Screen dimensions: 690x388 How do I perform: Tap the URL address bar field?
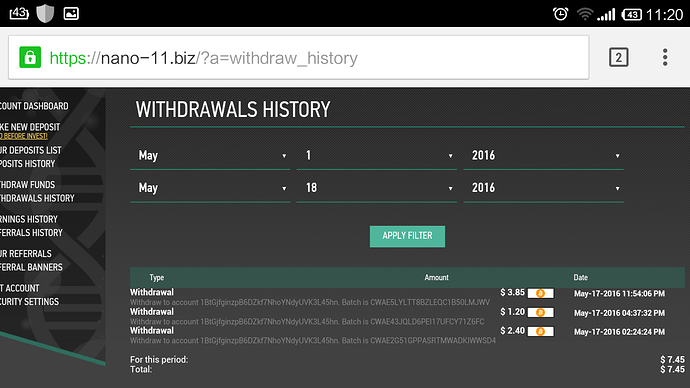(298, 58)
